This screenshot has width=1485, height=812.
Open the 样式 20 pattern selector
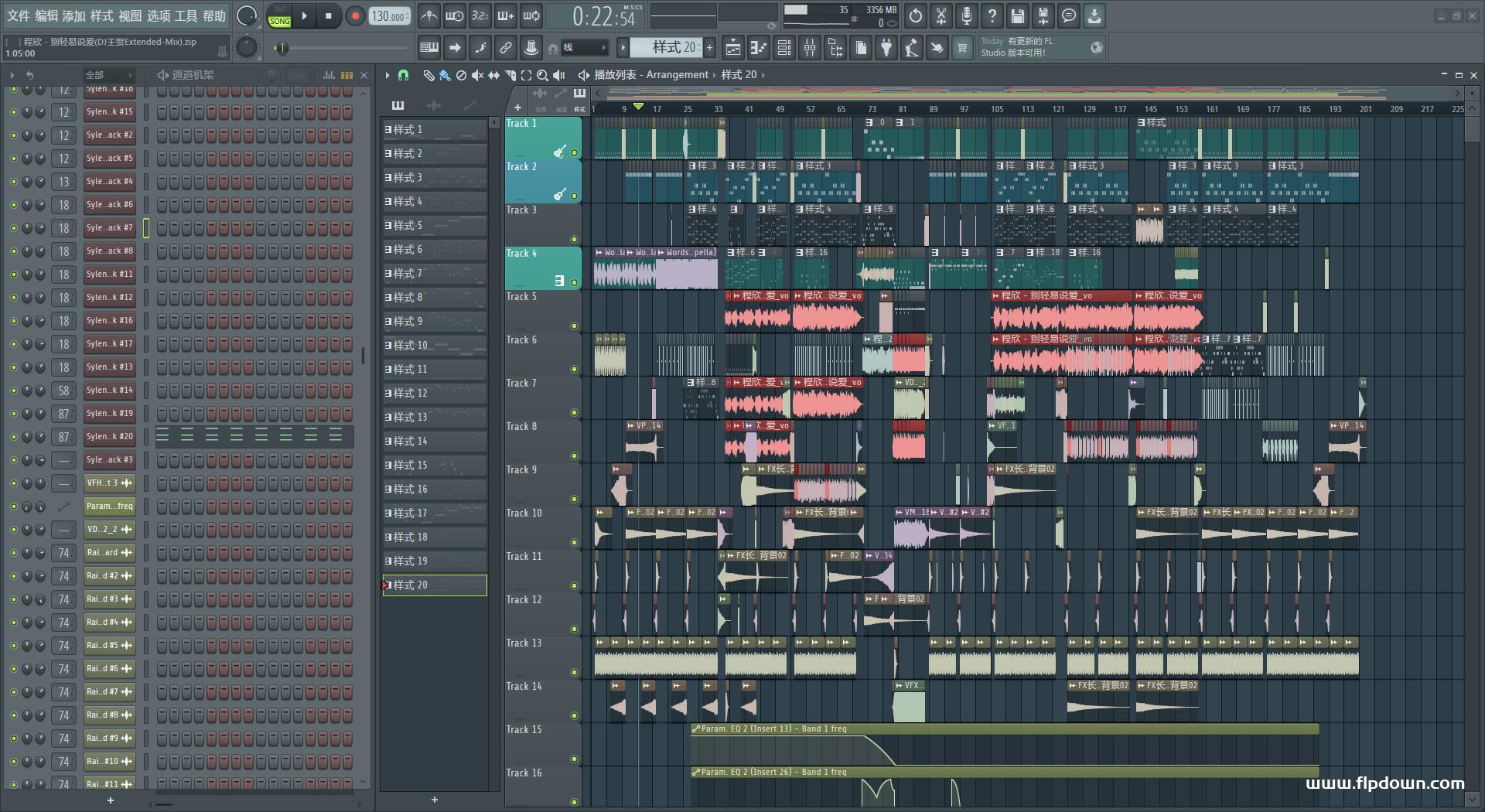[665, 48]
